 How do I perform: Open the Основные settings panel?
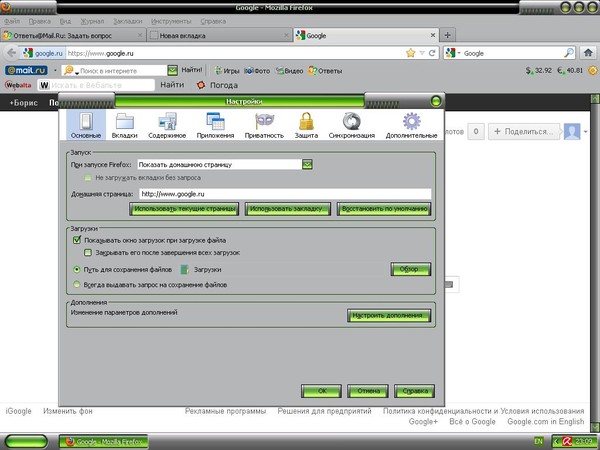coord(86,125)
